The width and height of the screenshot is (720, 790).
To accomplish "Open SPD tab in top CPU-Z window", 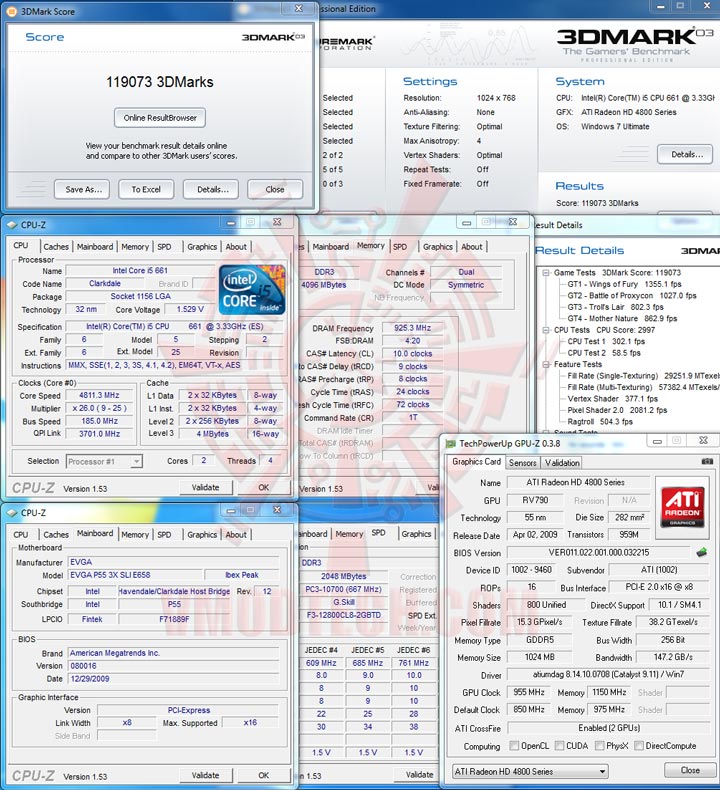I will pyautogui.click(x=164, y=247).
